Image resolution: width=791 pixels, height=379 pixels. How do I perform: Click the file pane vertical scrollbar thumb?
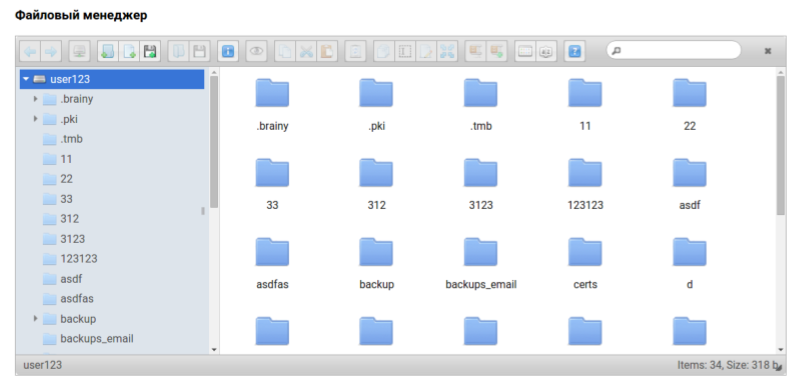point(781,146)
